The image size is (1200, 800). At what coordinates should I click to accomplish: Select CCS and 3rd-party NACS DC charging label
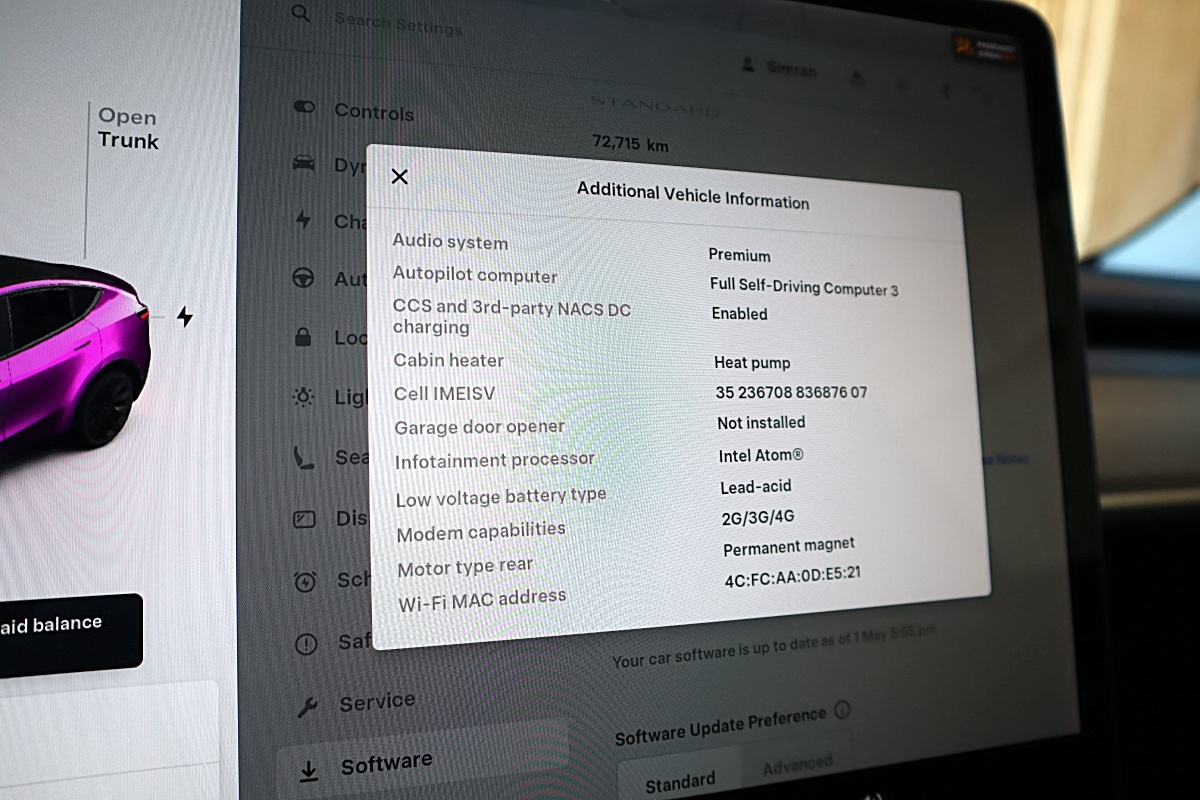511,317
